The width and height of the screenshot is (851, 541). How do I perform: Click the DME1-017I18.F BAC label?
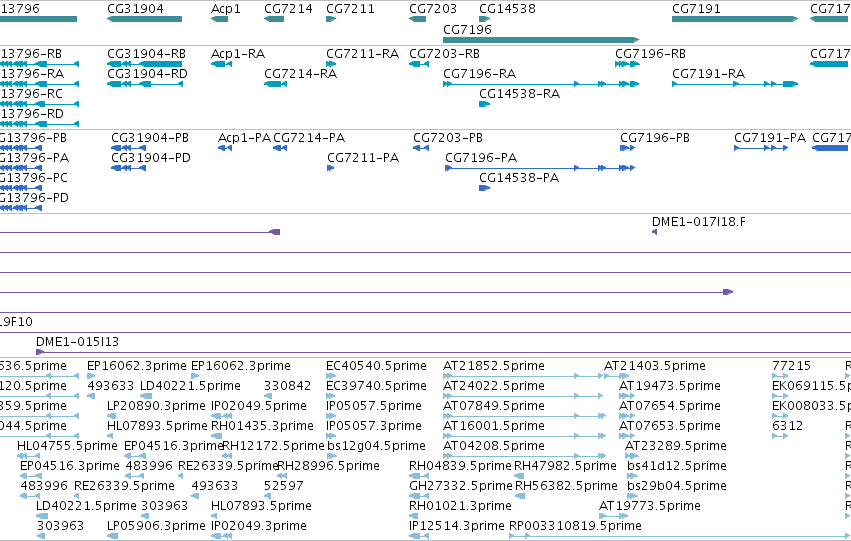point(698,222)
